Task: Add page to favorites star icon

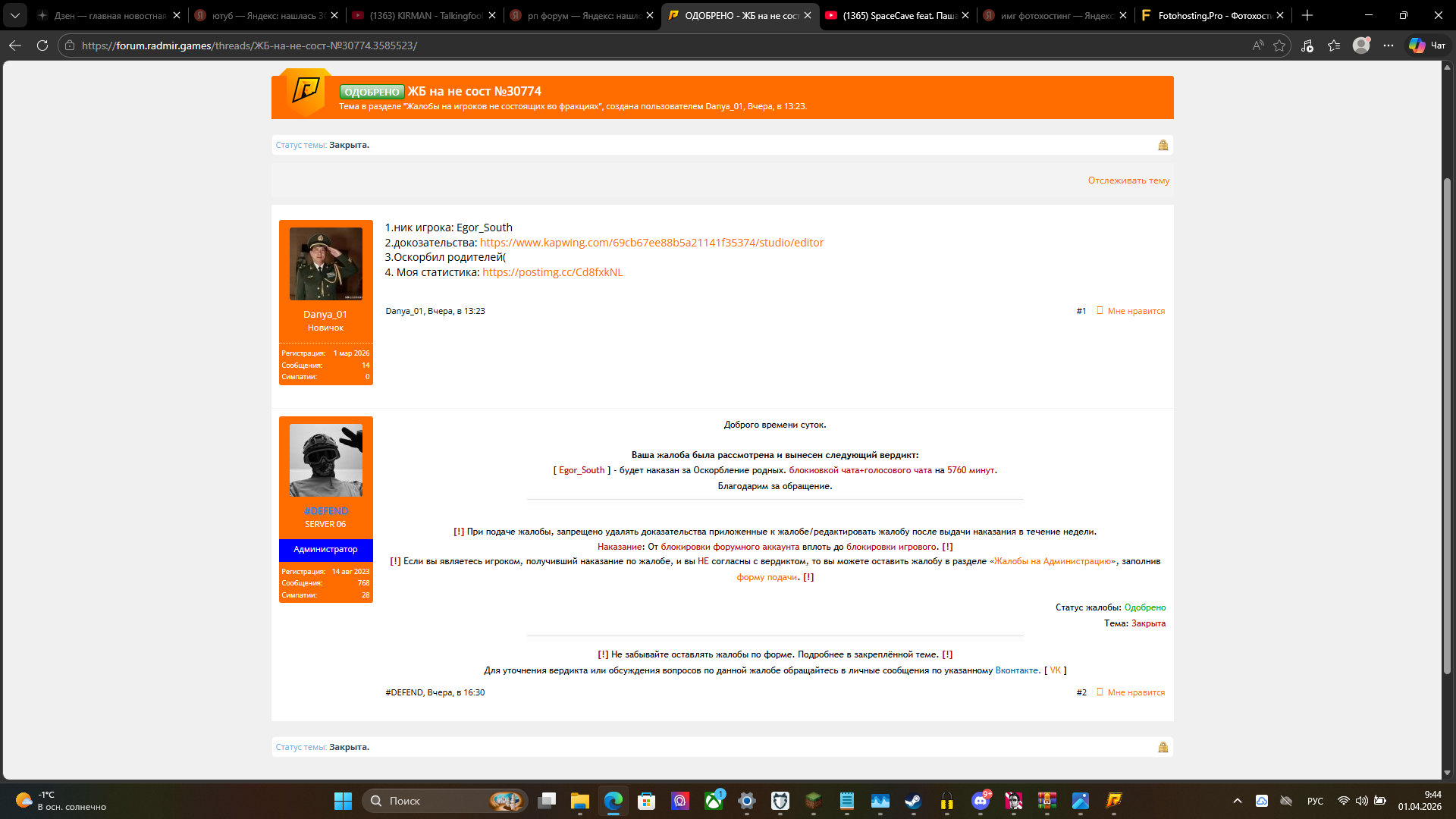Action: 1279,45
